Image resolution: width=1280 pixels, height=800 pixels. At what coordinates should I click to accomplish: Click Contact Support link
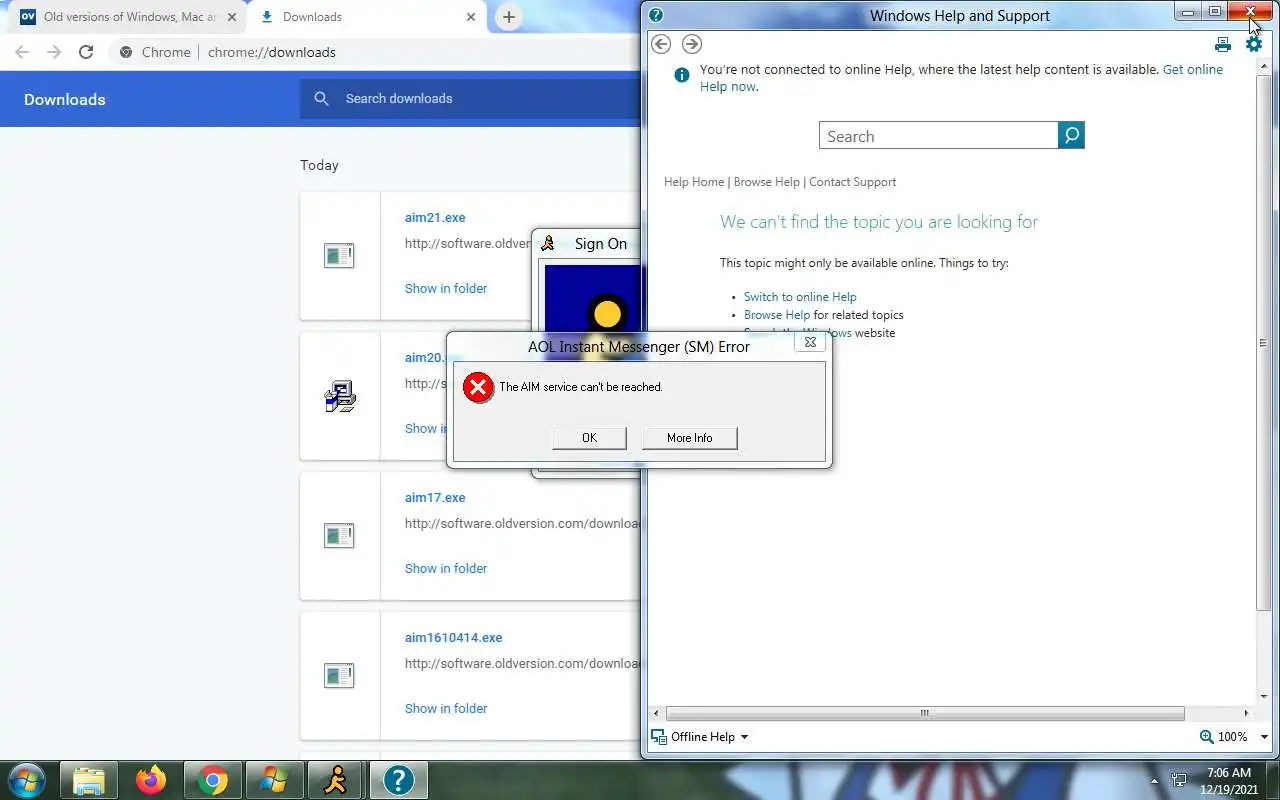point(853,182)
